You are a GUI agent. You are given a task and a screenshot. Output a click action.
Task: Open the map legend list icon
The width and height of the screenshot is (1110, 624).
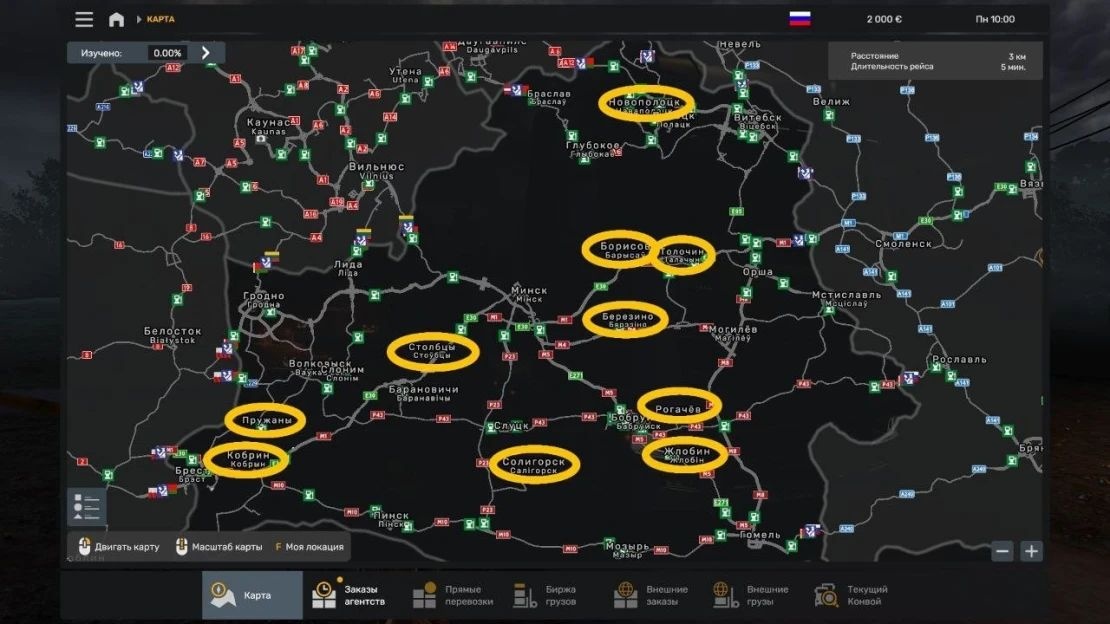click(x=87, y=506)
